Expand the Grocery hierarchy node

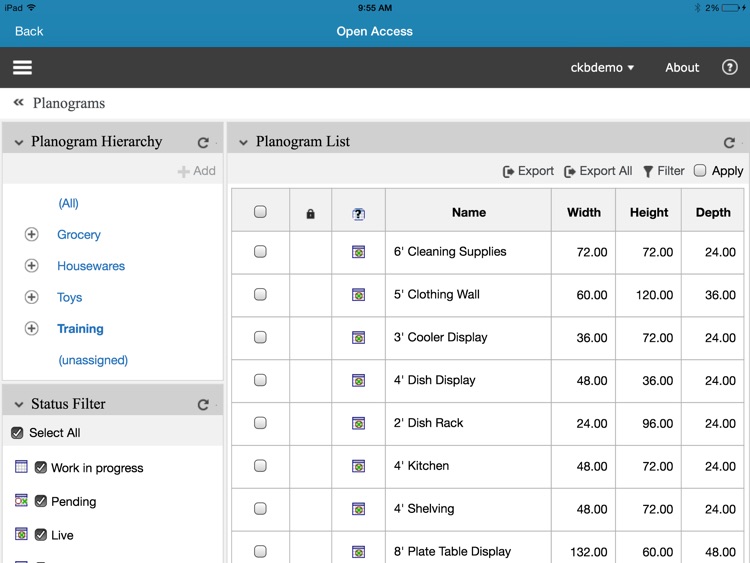pyautogui.click(x=32, y=234)
